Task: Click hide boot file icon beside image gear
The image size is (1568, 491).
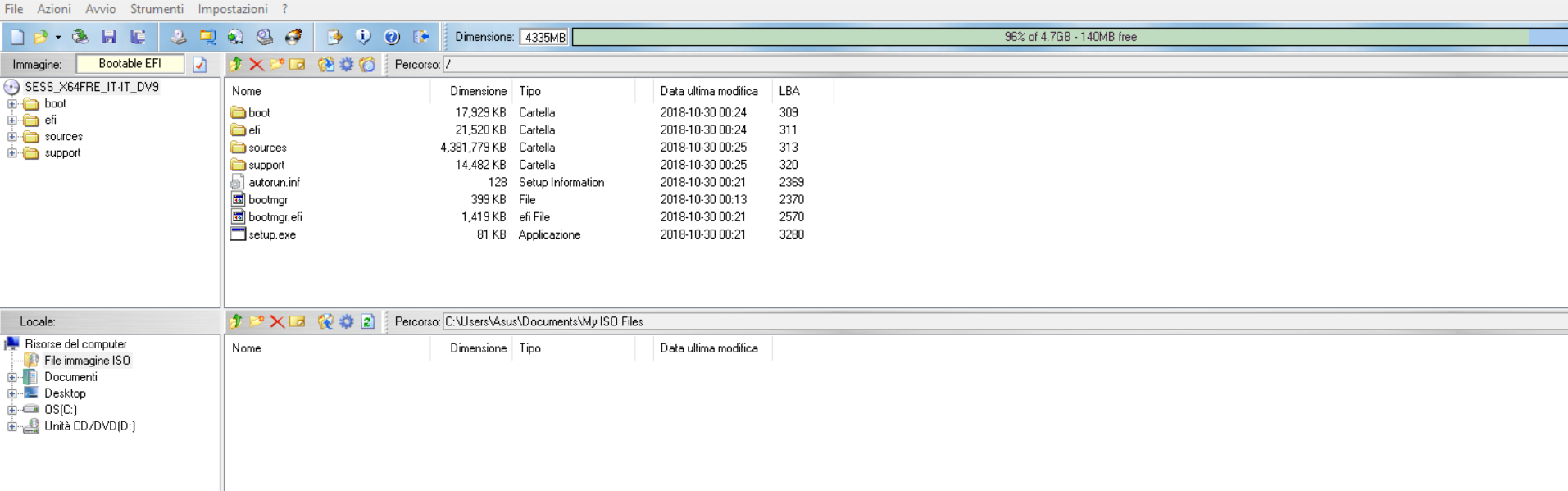Action: [x=367, y=65]
